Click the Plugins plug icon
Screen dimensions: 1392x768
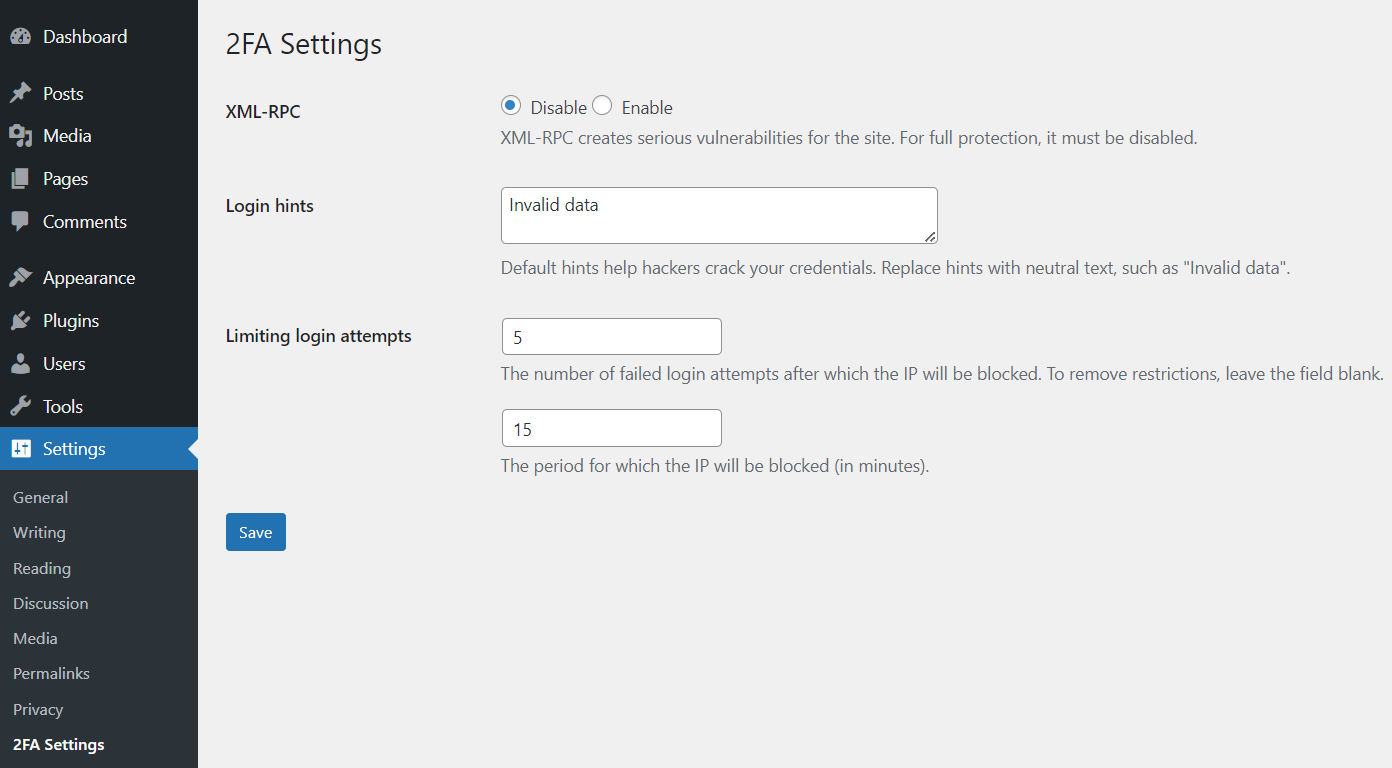21,321
